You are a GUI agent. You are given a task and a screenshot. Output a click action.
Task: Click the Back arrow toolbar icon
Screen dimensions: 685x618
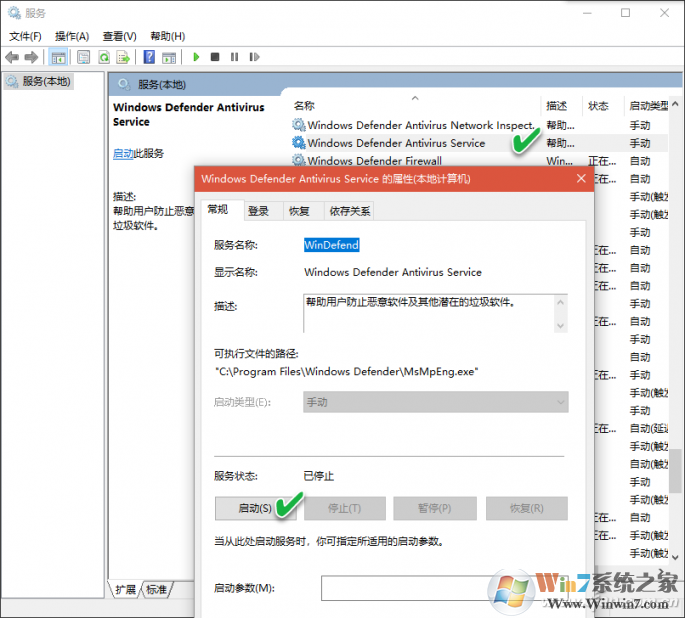[x=12, y=57]
